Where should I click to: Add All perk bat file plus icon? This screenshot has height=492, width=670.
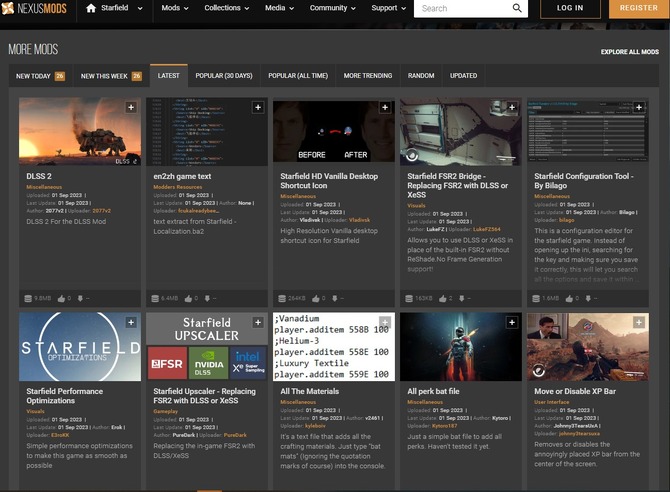click(512, 322)
